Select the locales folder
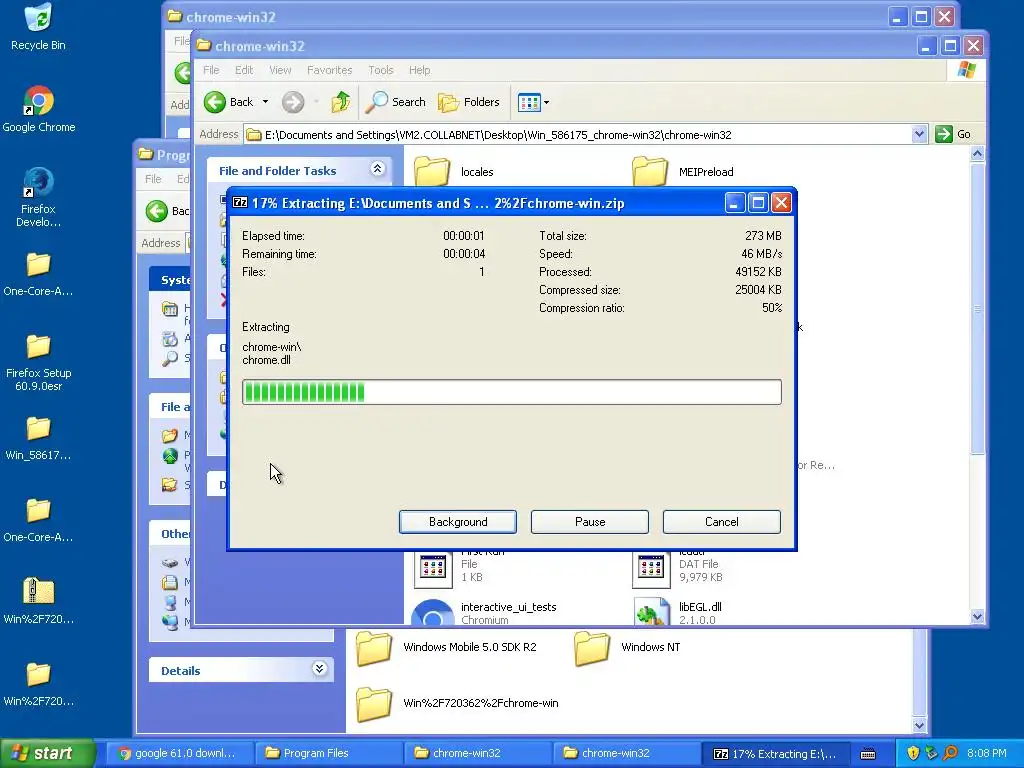The width and height of the screenshot is (1024, 768). 454,171
